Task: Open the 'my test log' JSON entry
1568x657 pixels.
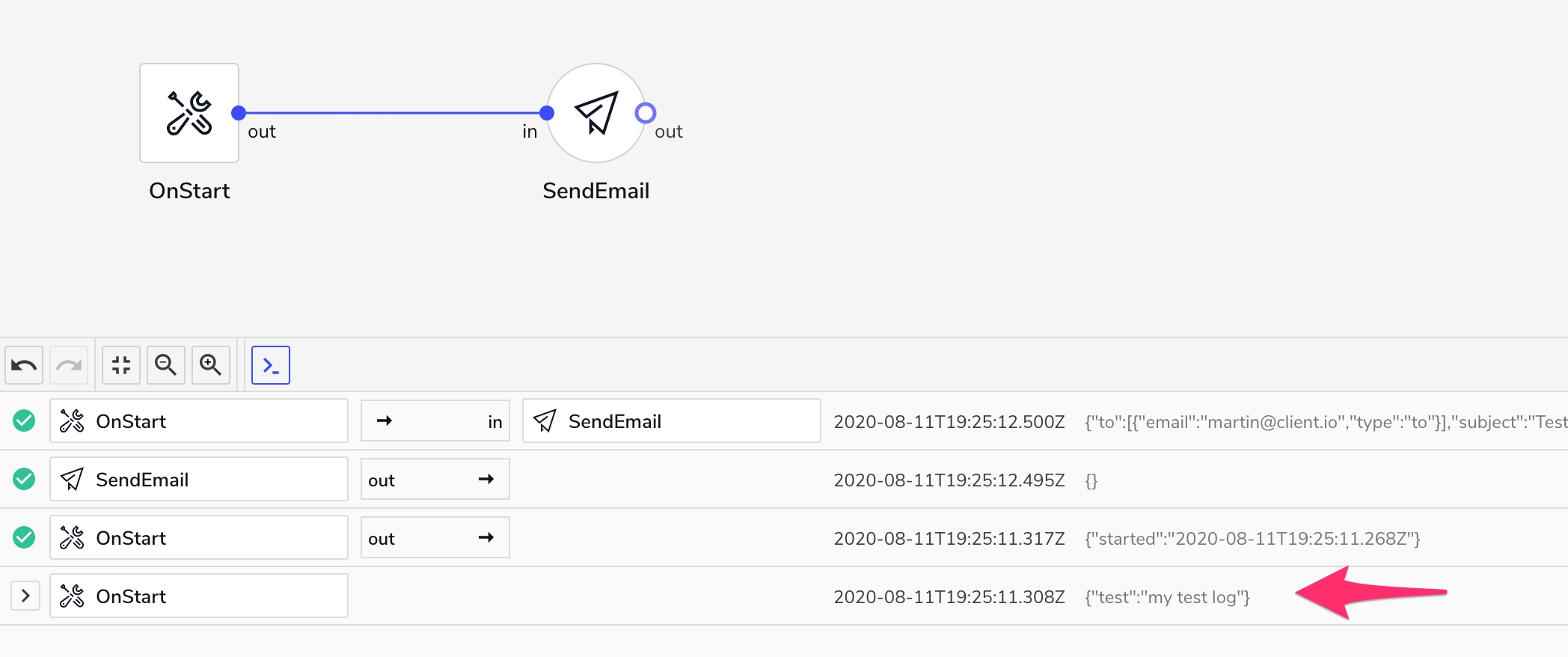Action: click(1167, 597)
